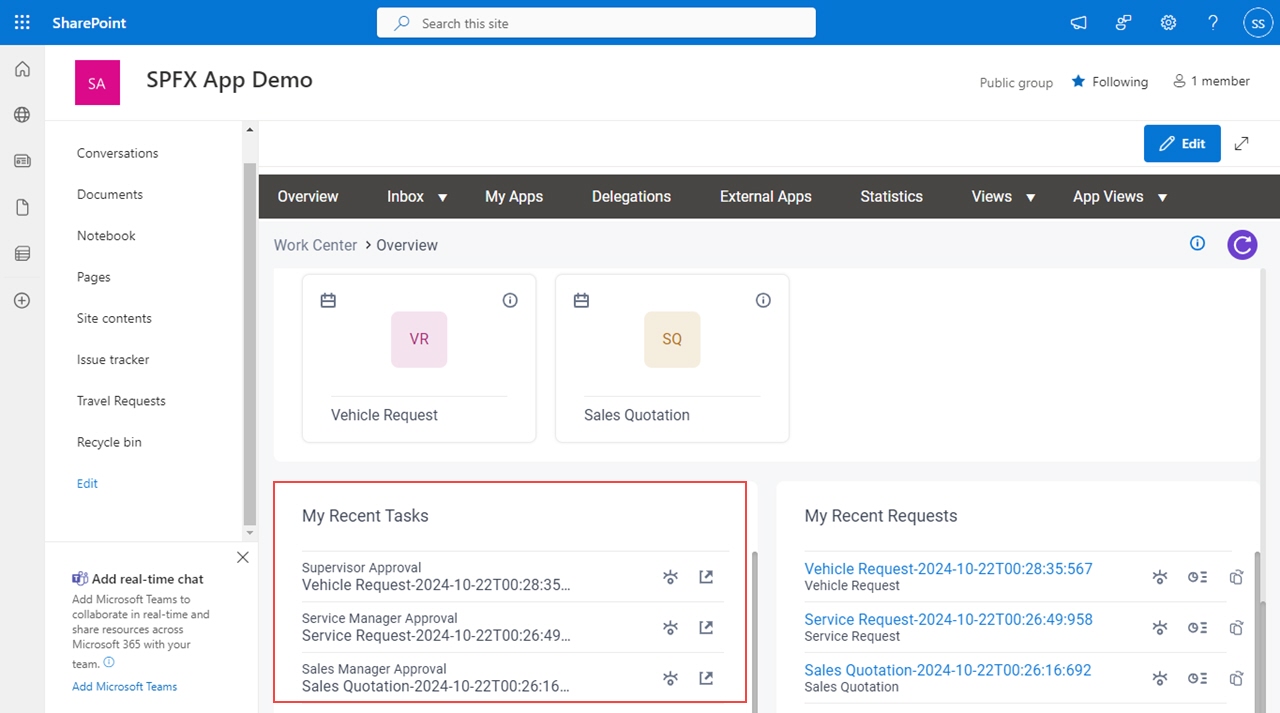Open the My files page icon

(x=22, y=207)
